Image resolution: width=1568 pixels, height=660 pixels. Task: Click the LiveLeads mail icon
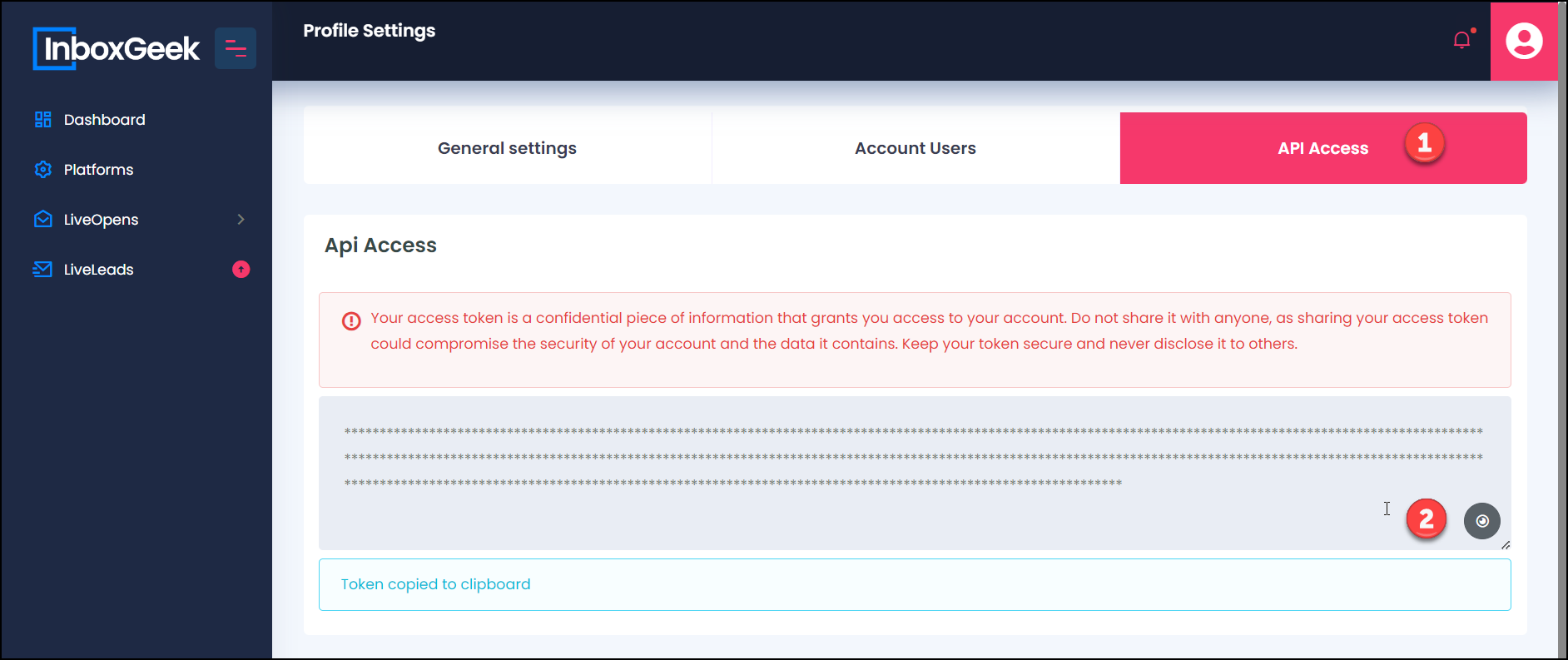[42, 270]
